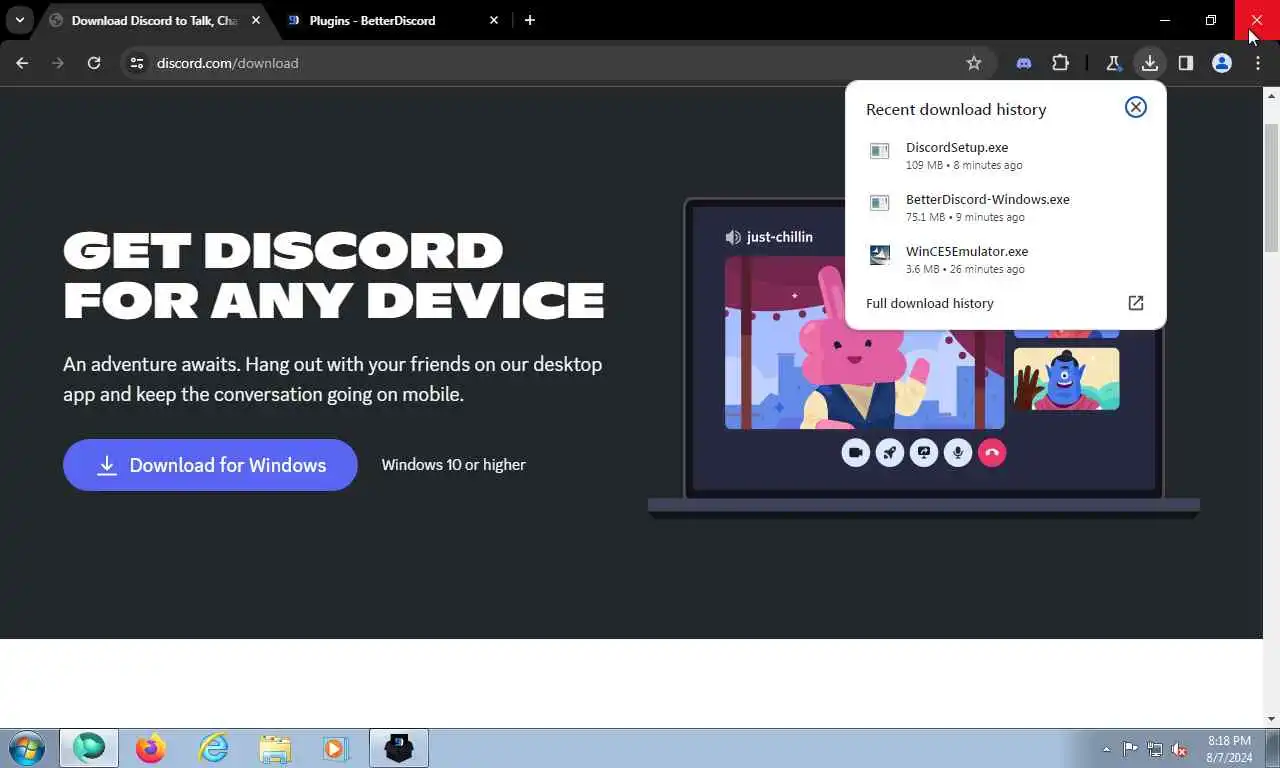Open the Chrome Labs flask icon
The width and height of the screenshot is (1280, 768).
[x=1113, y=63]
